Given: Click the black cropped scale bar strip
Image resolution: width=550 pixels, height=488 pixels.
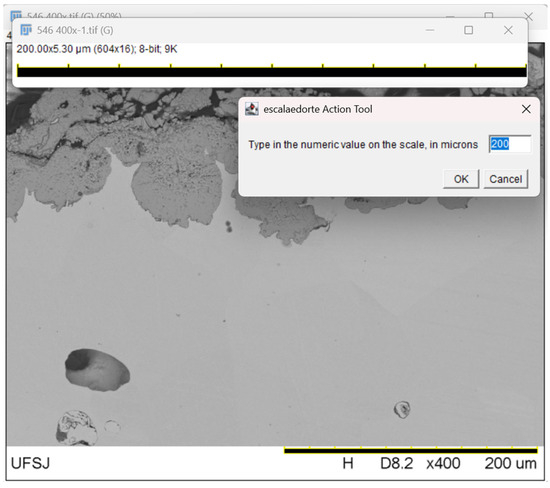Looking at the screenshot, I should (x=272, y=72).
